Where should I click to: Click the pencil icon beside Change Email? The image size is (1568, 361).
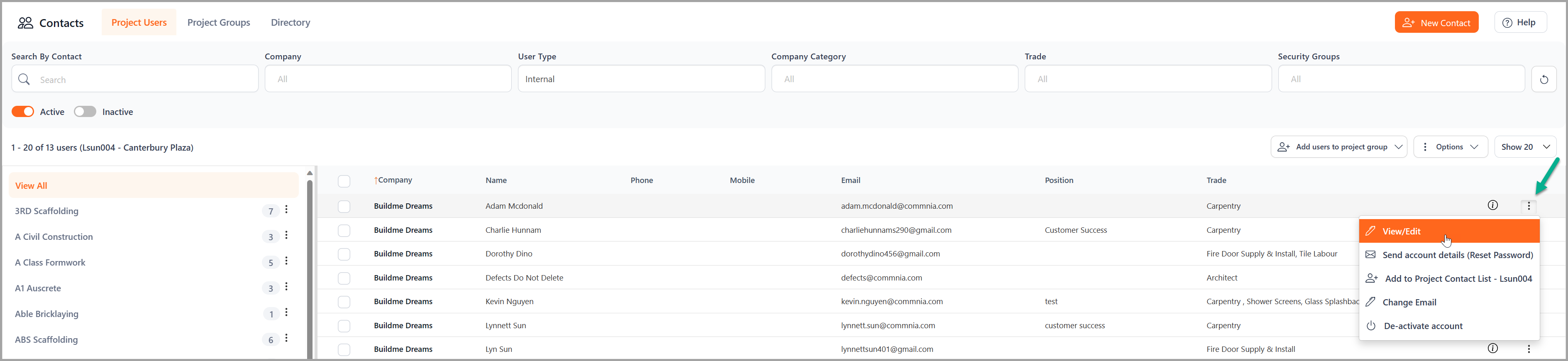point(1370,302)
